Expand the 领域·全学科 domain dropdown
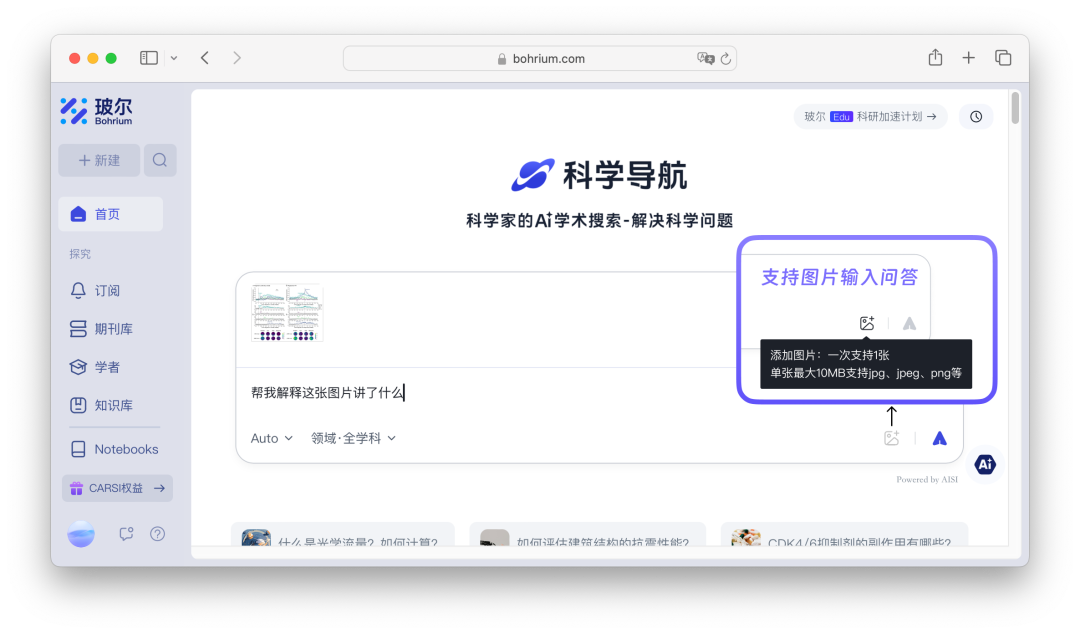 [354, 438]
